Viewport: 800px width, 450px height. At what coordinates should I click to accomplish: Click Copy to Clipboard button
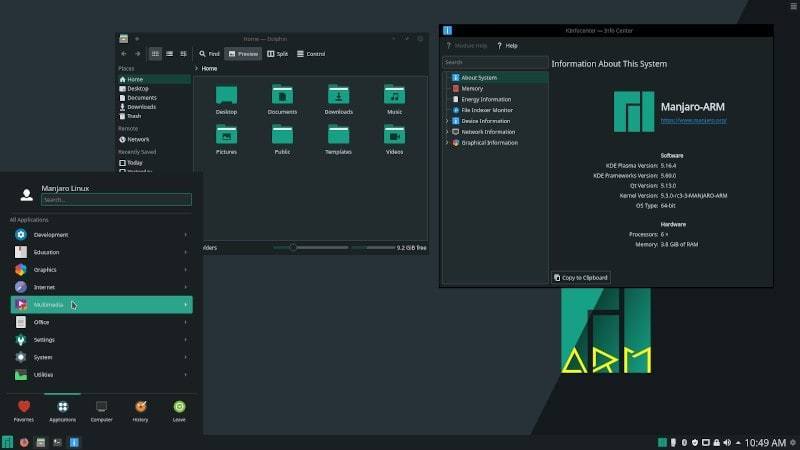(581, 277)
